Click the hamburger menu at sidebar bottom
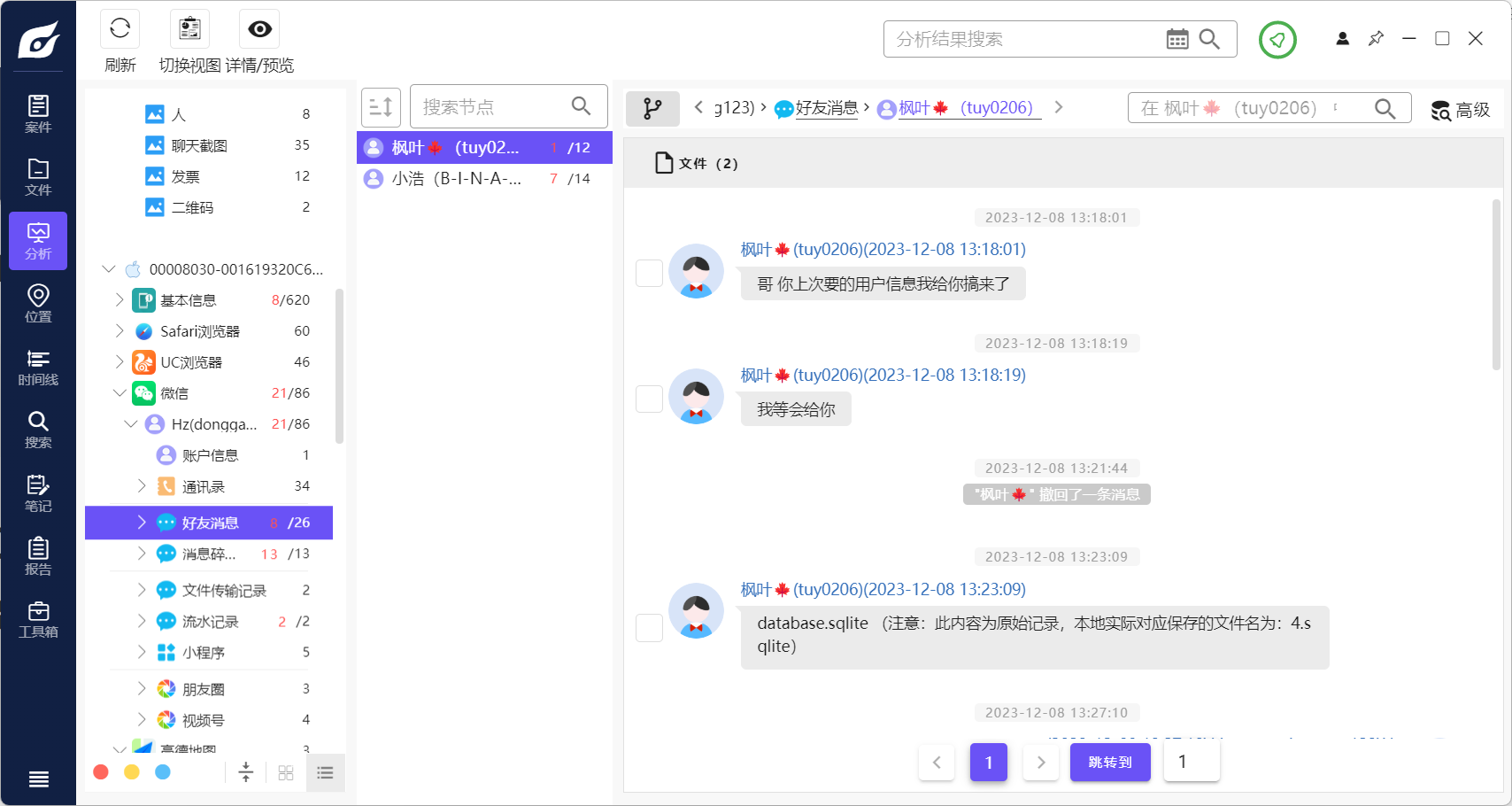This screenshot has height=806, width=1512. click(38, 779)
